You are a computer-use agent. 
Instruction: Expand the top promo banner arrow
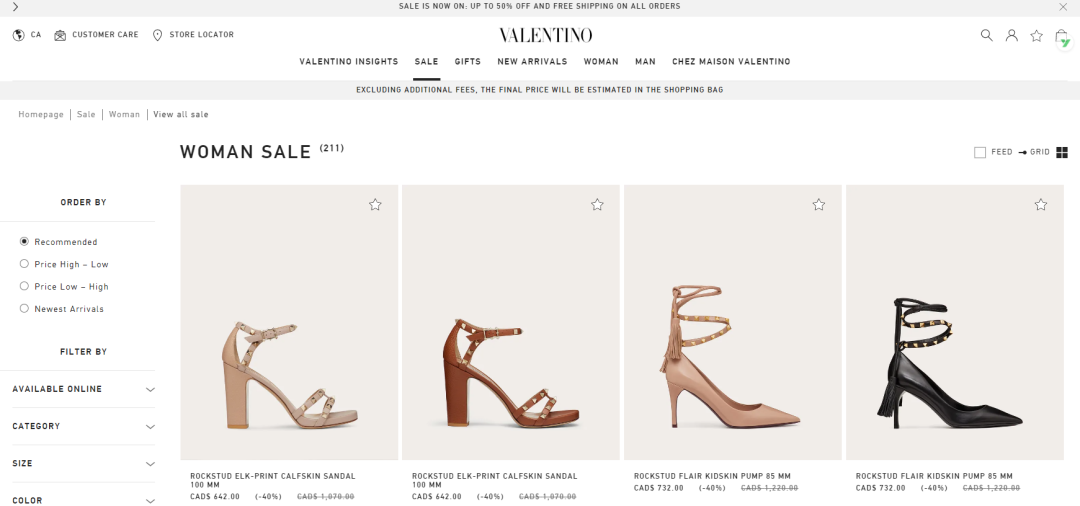[15, 7]
